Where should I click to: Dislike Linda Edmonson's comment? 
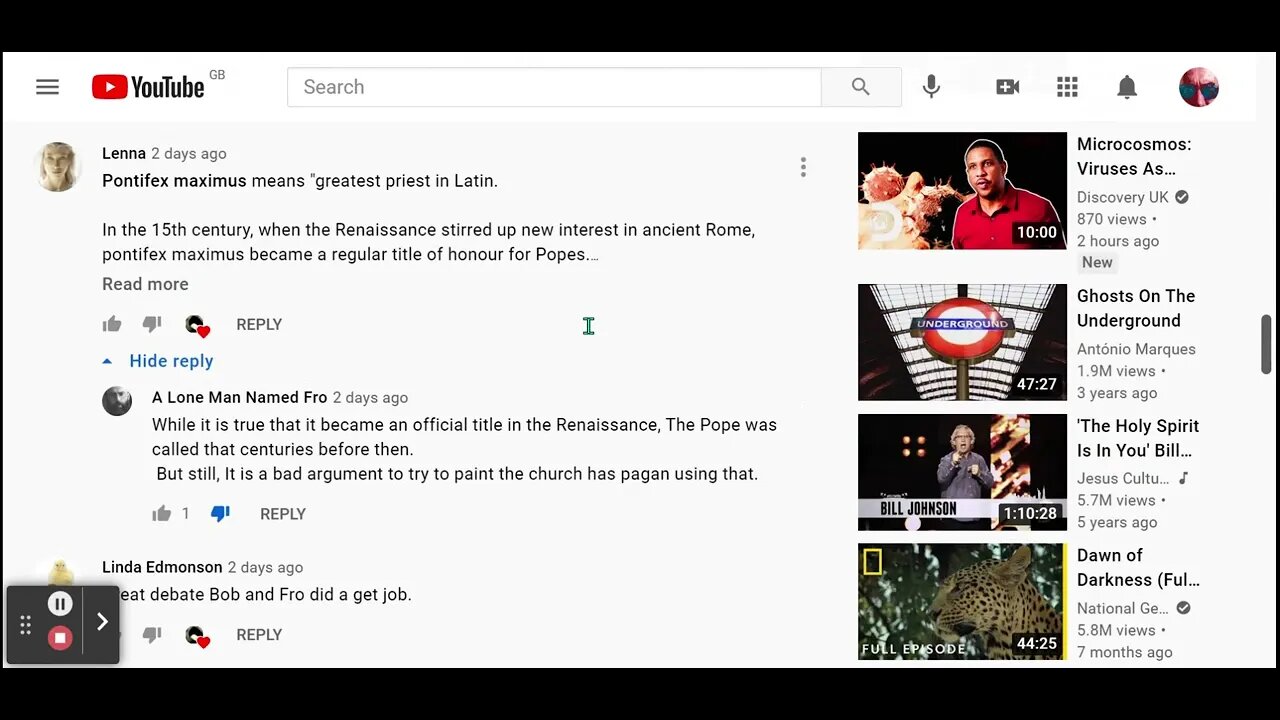tap(152, 635)
